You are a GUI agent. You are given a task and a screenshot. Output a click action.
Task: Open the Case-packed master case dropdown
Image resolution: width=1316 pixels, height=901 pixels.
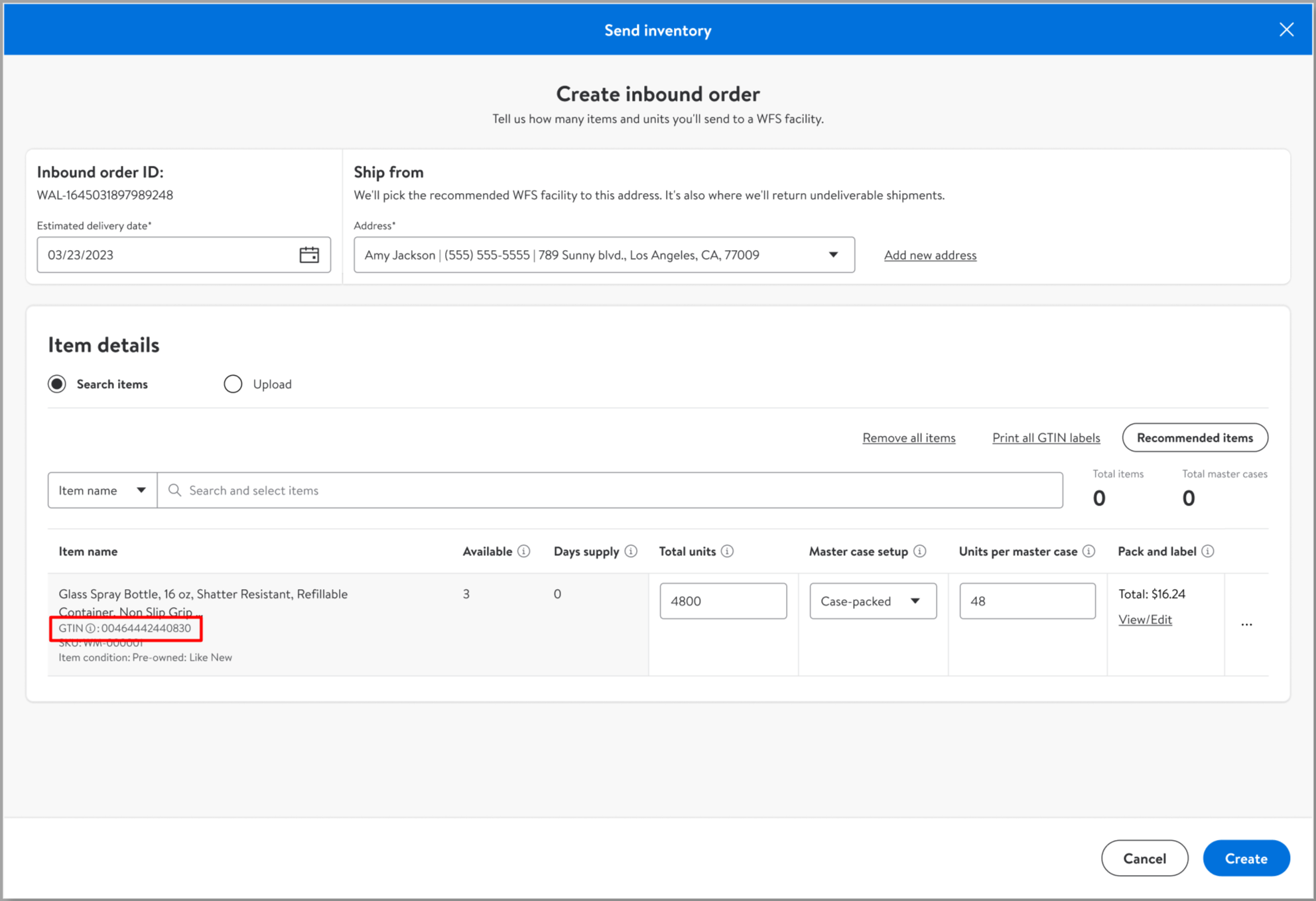pyautogui.click(x=873, y=601)
